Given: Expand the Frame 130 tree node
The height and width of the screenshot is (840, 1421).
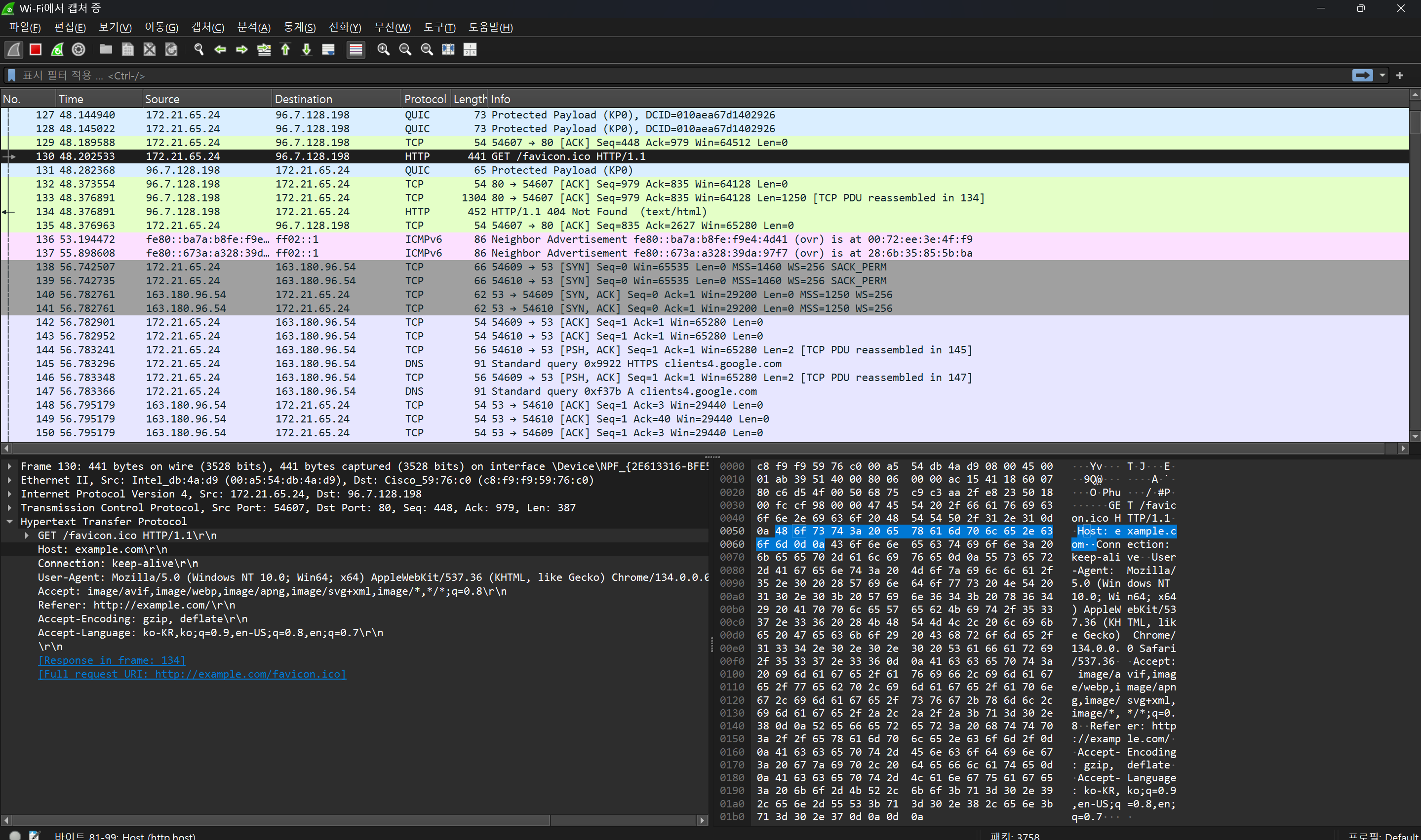Looking at the screenshot, I should pos(9,466).
